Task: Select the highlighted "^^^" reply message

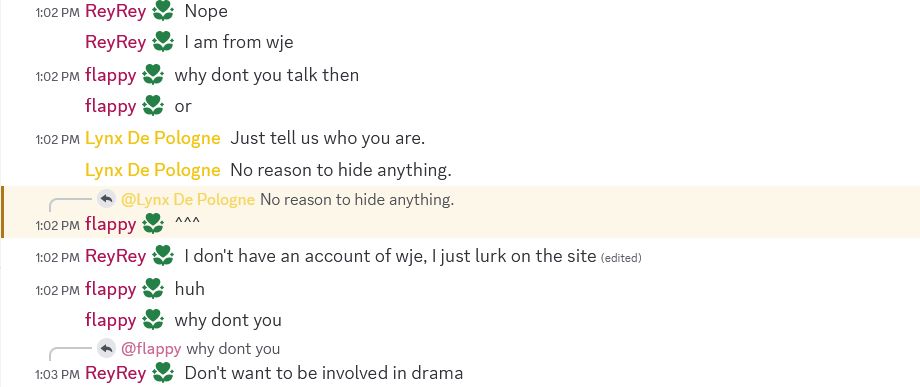Action: coord(461,212)
